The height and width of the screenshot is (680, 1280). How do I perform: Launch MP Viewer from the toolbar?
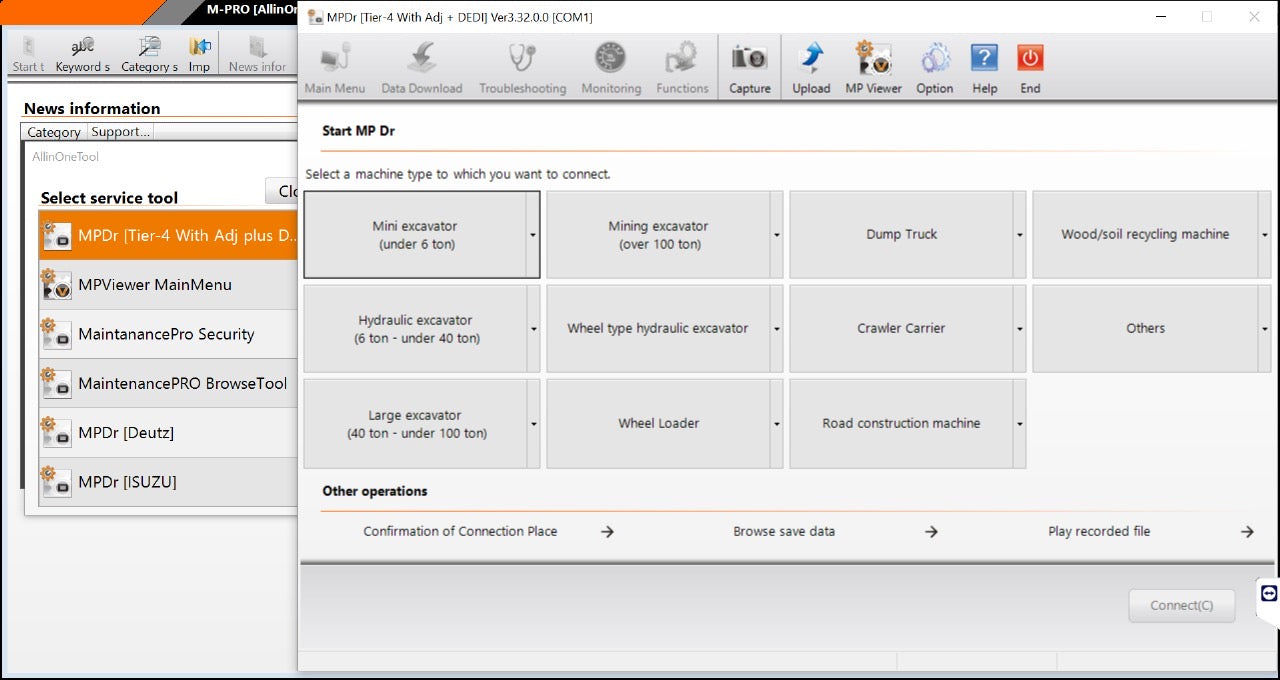pyautogui.click(x=872, y=65)
